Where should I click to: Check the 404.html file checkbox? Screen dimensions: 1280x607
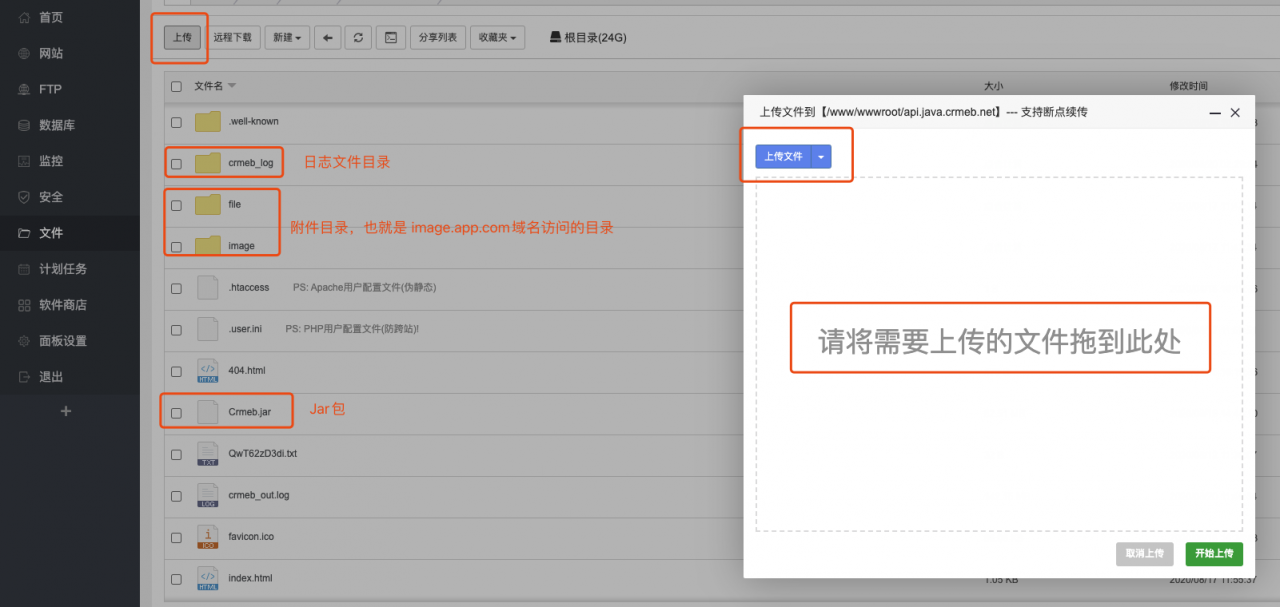click(x=176, y=371)
